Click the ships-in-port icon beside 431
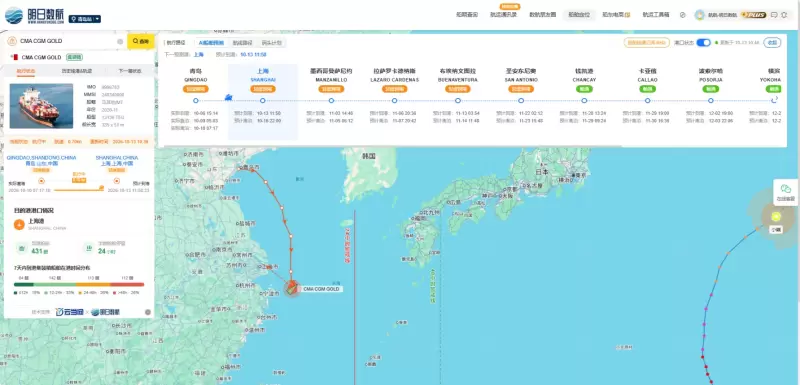The width and height of the screenshot is (800, 385). [x=22, y=248]
